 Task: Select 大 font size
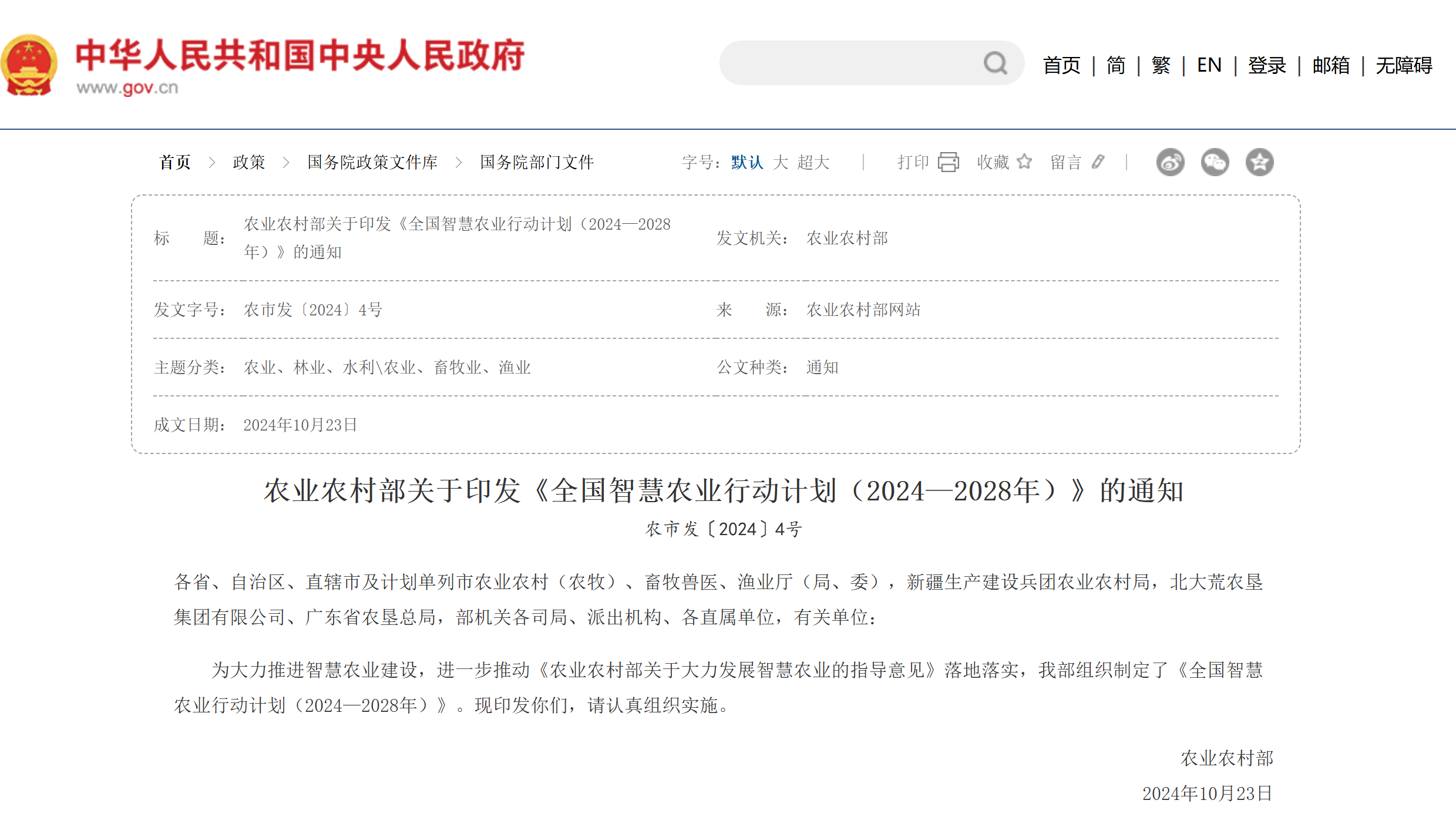780,162
